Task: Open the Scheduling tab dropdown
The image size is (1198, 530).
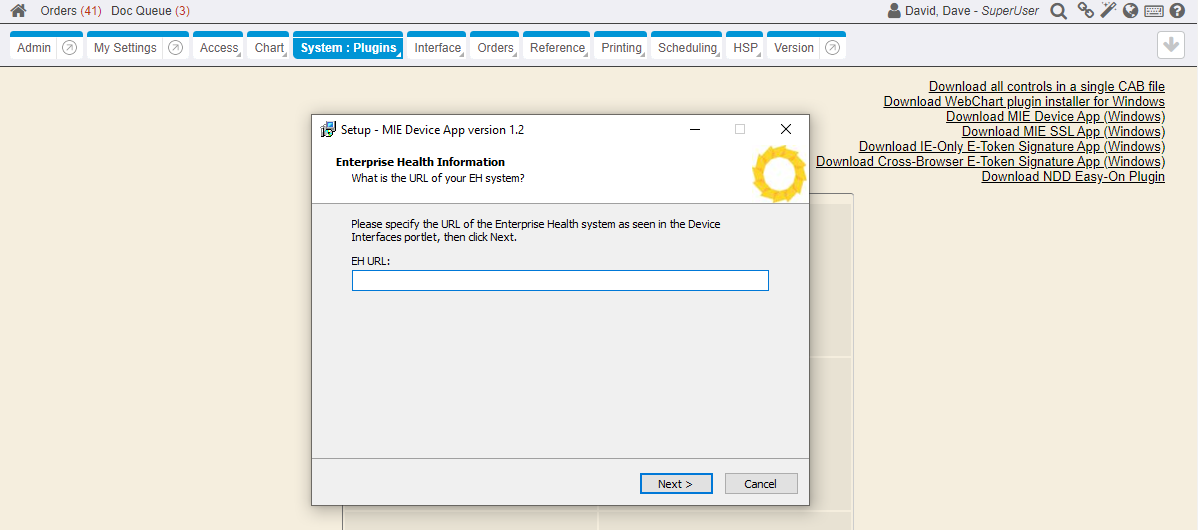Action: coord(687,48)
